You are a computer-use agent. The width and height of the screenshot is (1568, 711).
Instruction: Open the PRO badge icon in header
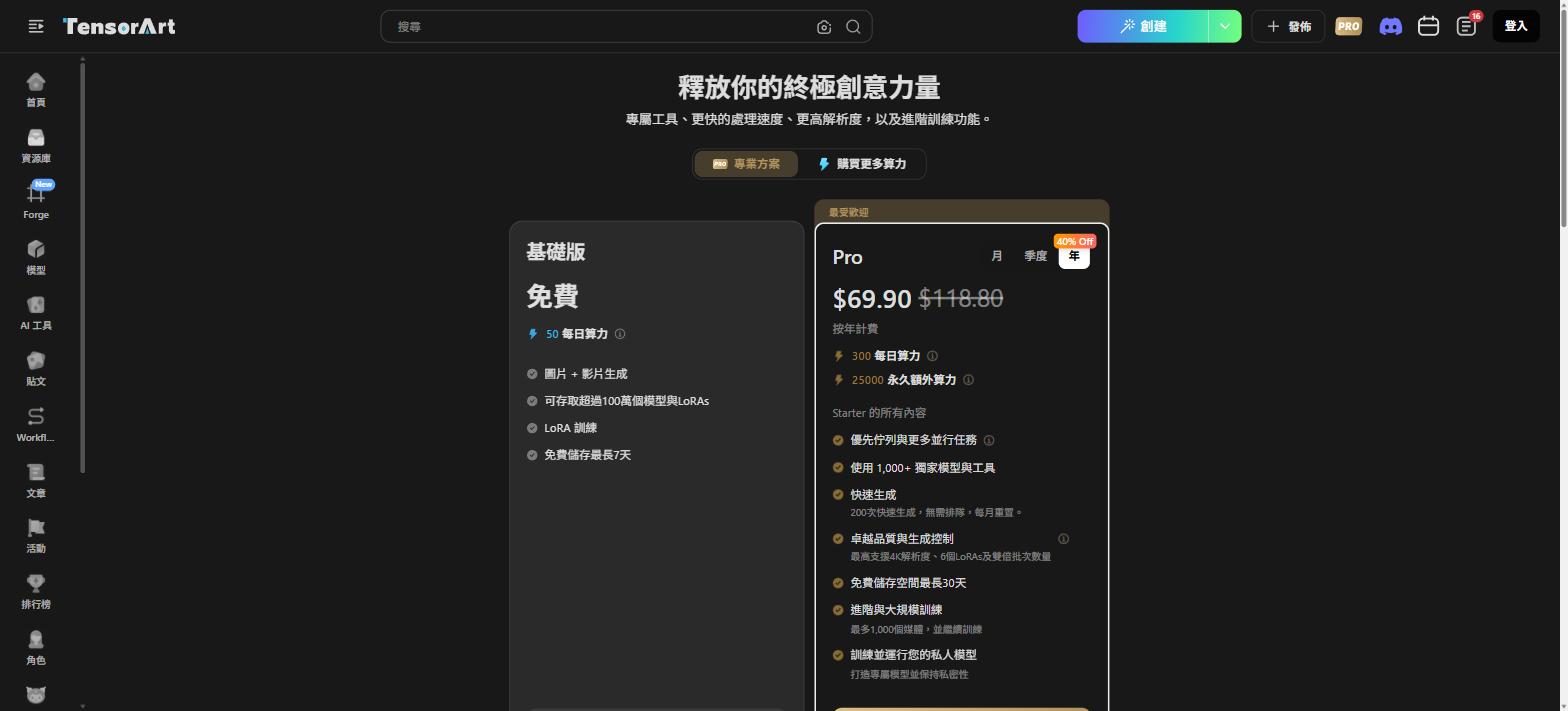click(x=1348, y=26)
